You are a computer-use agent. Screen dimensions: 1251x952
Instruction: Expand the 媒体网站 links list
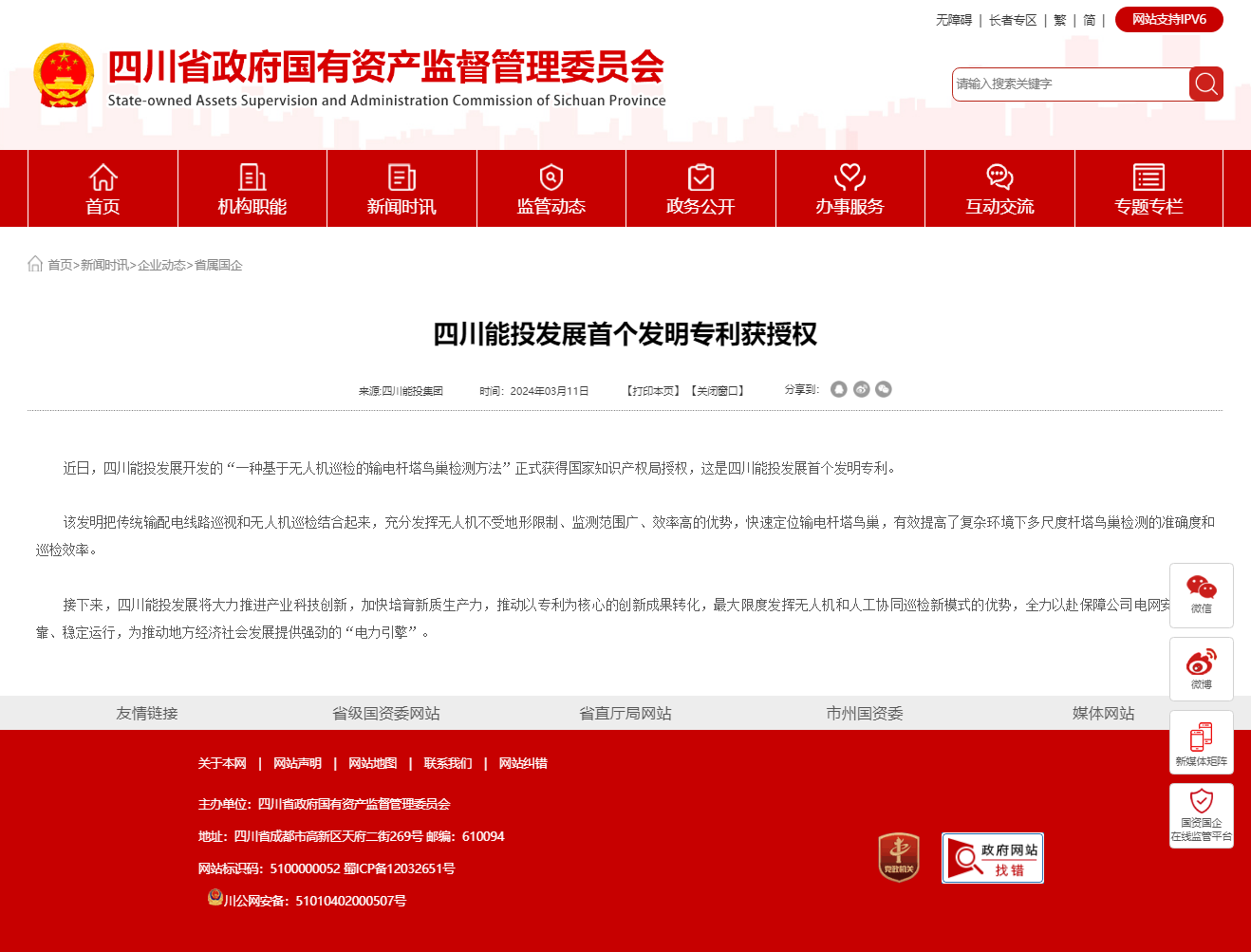point(1104,713)
